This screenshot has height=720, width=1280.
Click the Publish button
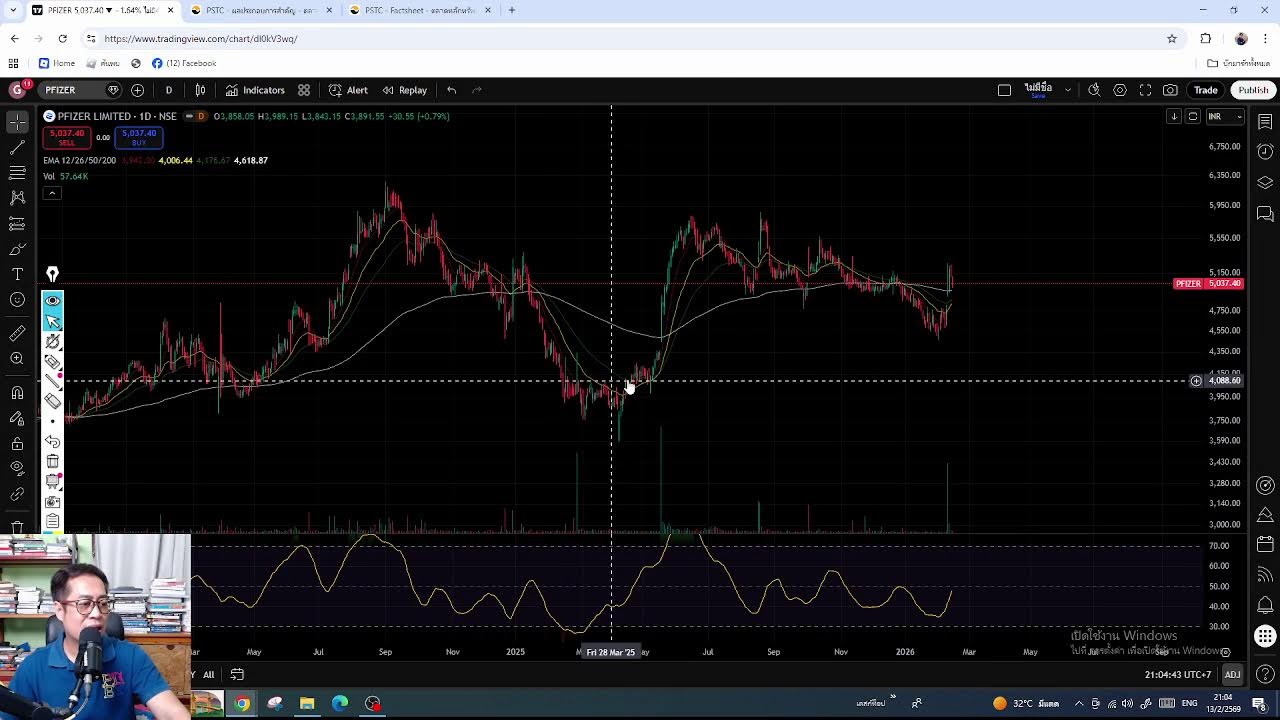(1253, 90)
